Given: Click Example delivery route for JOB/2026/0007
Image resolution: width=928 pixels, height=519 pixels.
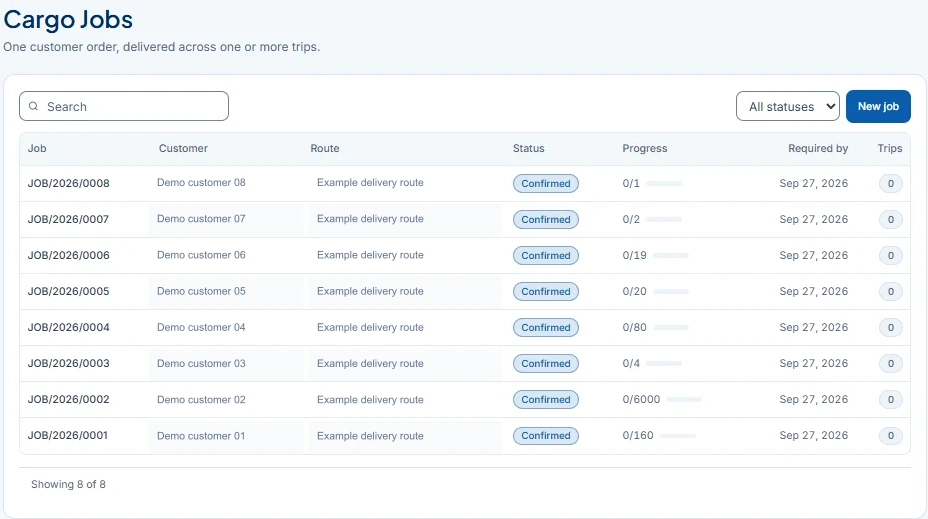Looking at the screenshot, I should click(370, 219).
